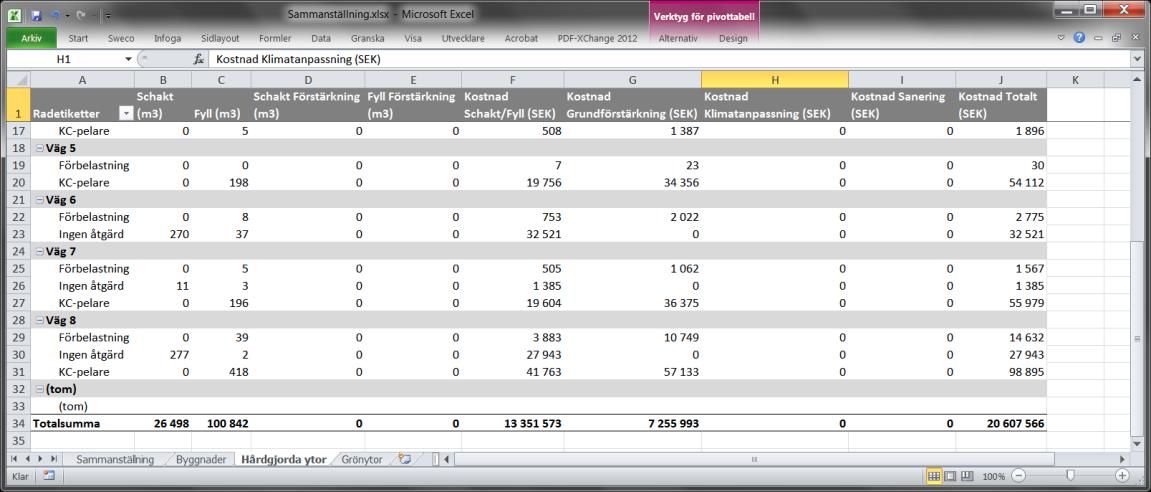Redo the last undone action
The width and height of the screenshot is (1151, 492).
point(80,15)
